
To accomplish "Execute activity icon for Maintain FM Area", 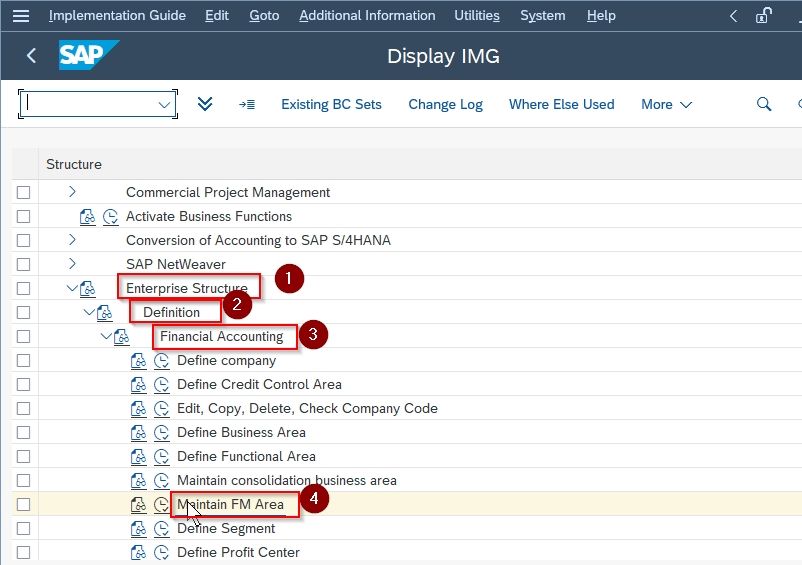I will (x=162, y=505).
